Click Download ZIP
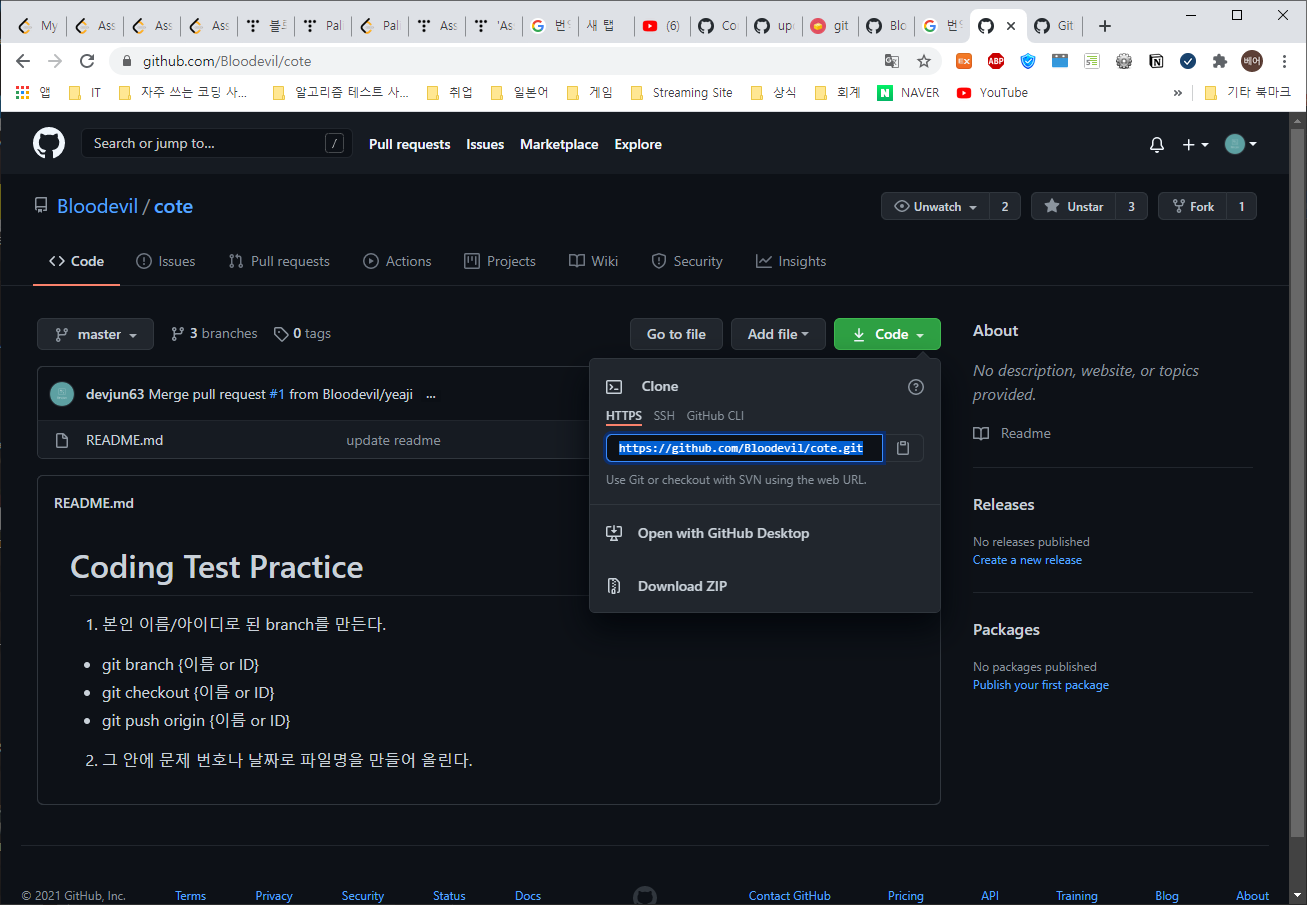 (682, 586)
